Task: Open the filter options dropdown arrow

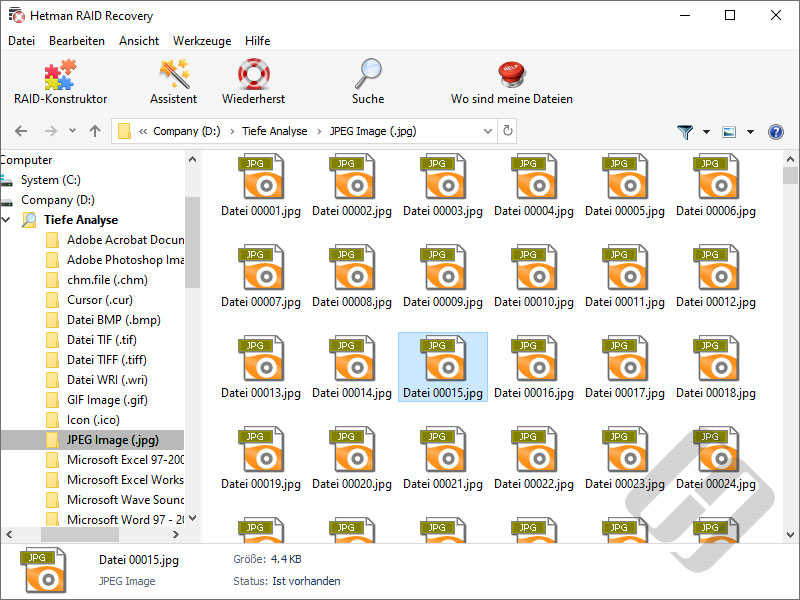Action: (x=707, y=132)
